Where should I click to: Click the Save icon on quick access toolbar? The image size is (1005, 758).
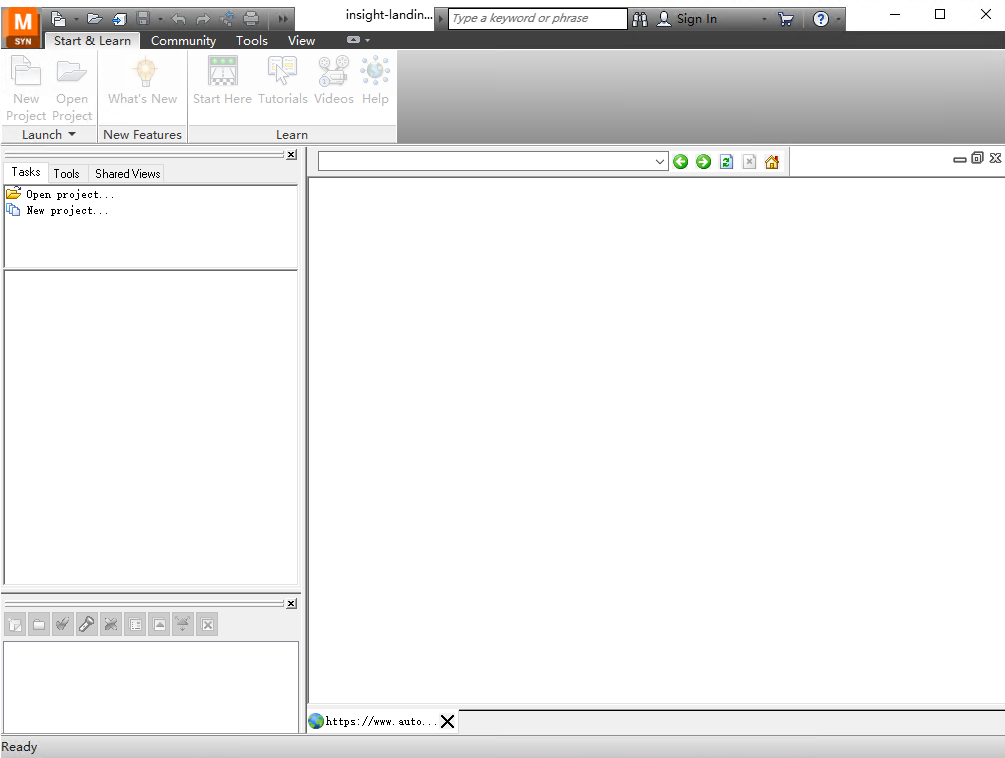point(145,18)
